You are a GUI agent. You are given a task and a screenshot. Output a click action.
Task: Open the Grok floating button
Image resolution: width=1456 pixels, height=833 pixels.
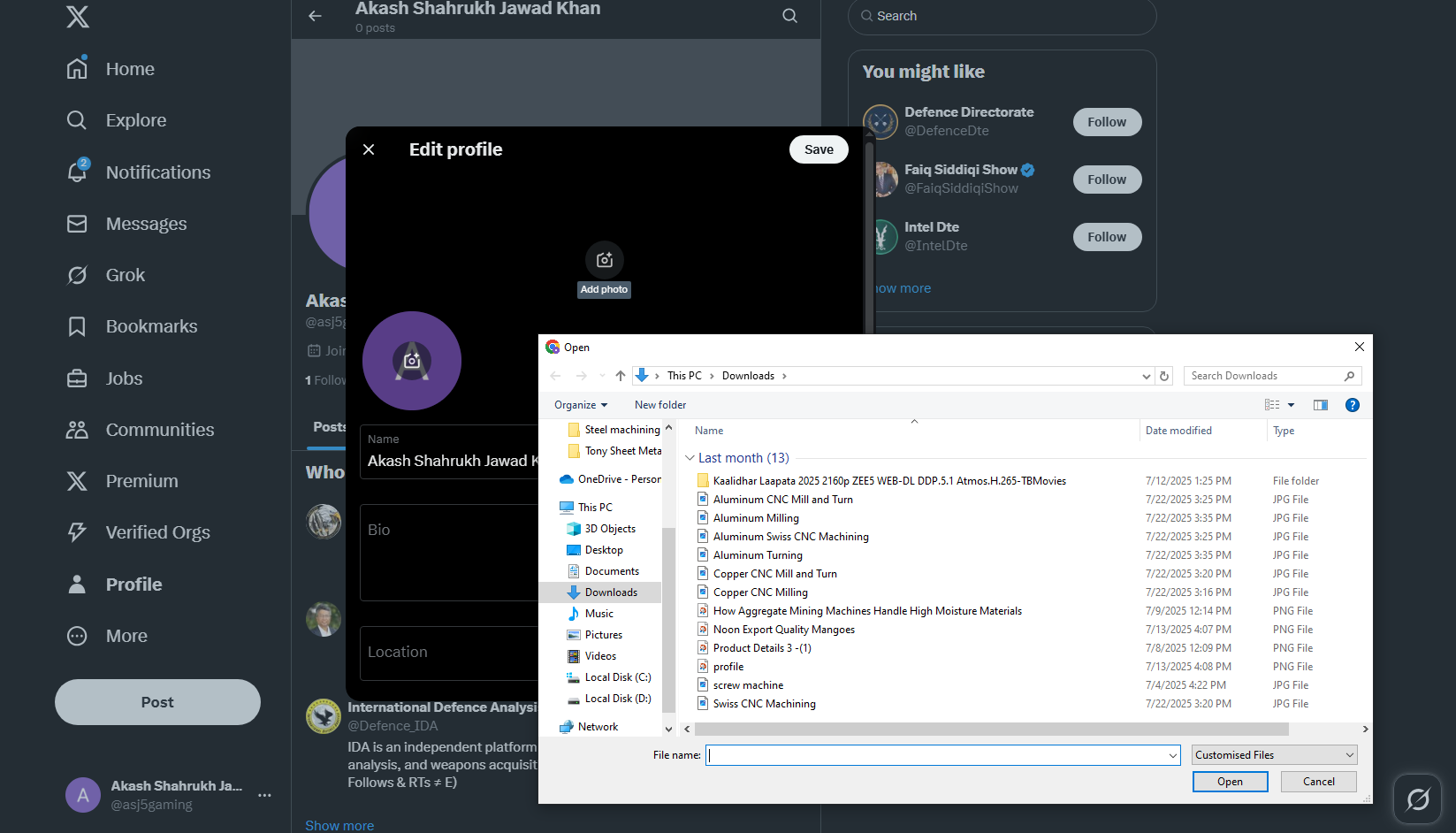coord(1418,799)
